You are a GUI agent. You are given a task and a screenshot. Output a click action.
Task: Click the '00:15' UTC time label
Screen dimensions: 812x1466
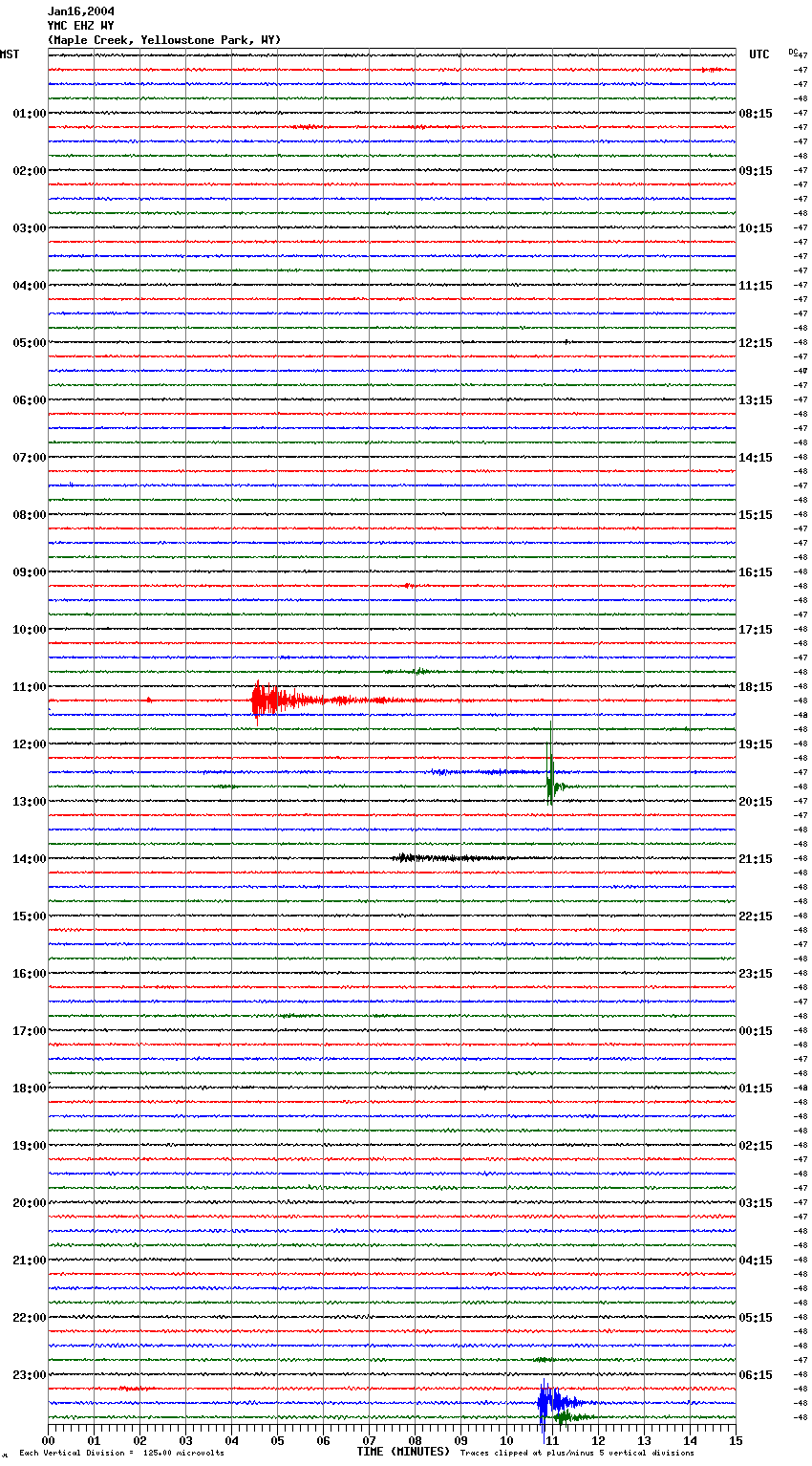(756, 1031)
